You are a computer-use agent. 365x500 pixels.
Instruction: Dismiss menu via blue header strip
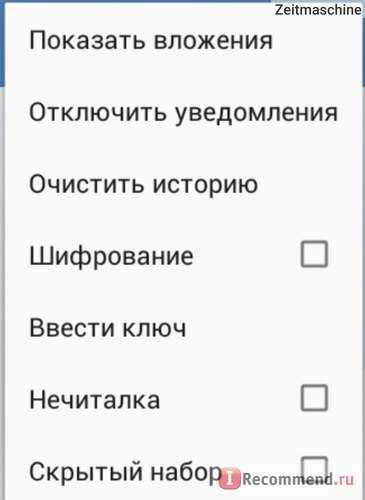coord(2,43)
